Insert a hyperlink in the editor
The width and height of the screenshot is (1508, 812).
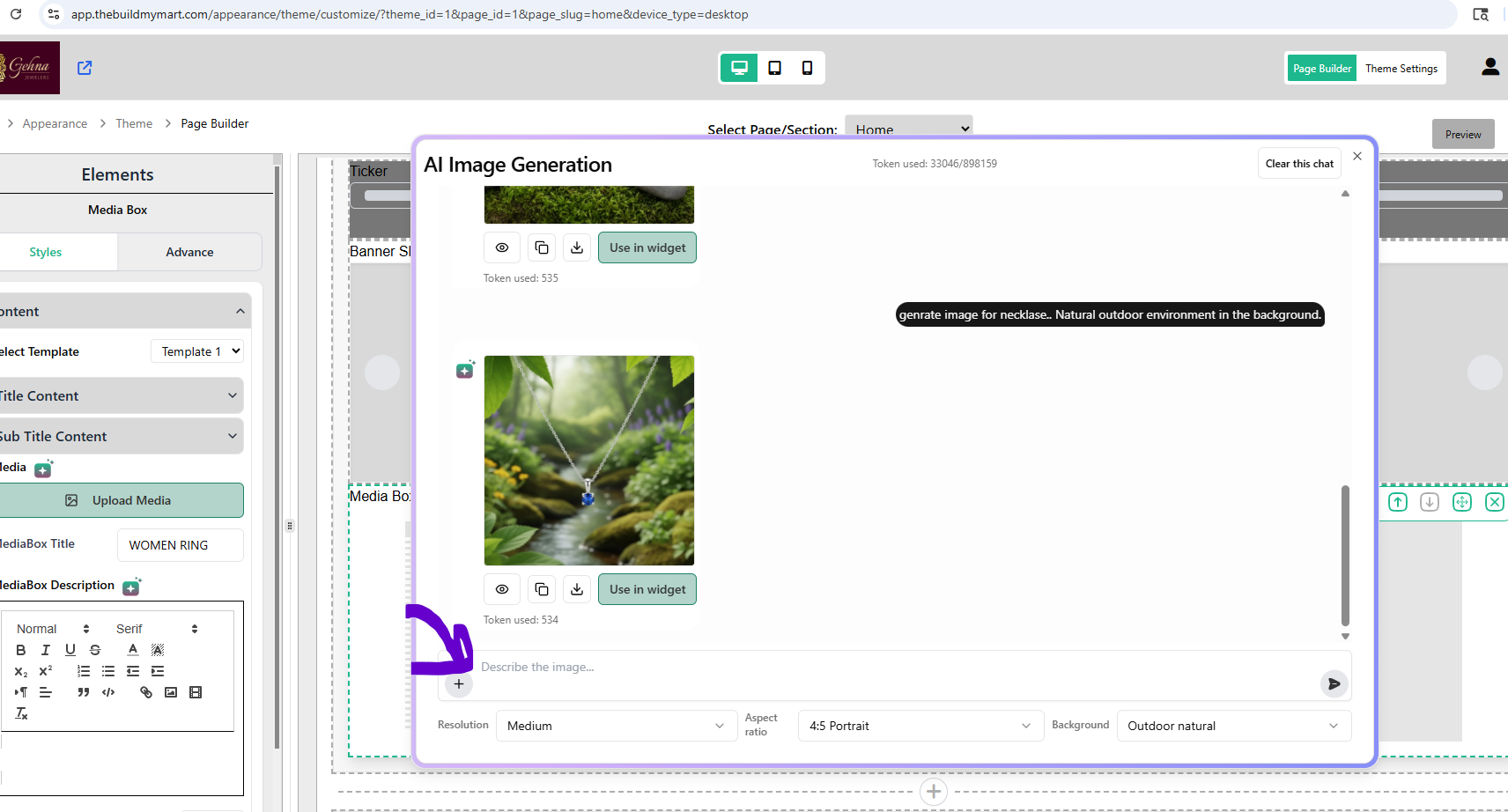click(146, 692)
